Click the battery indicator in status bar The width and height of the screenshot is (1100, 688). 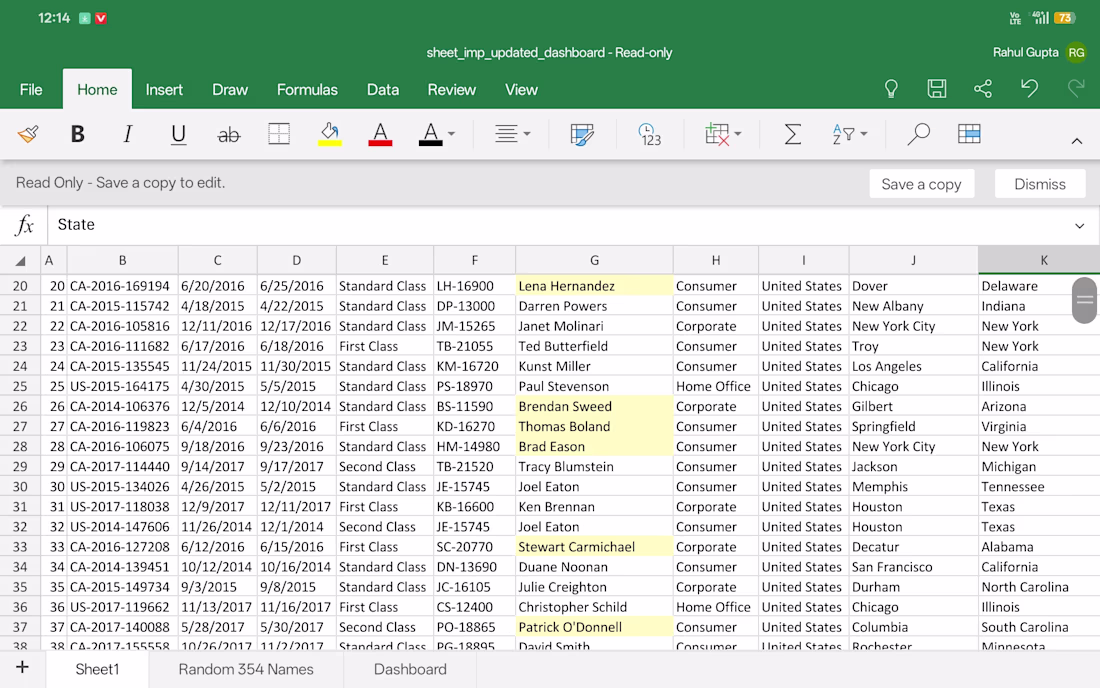tap(1065, 18)
